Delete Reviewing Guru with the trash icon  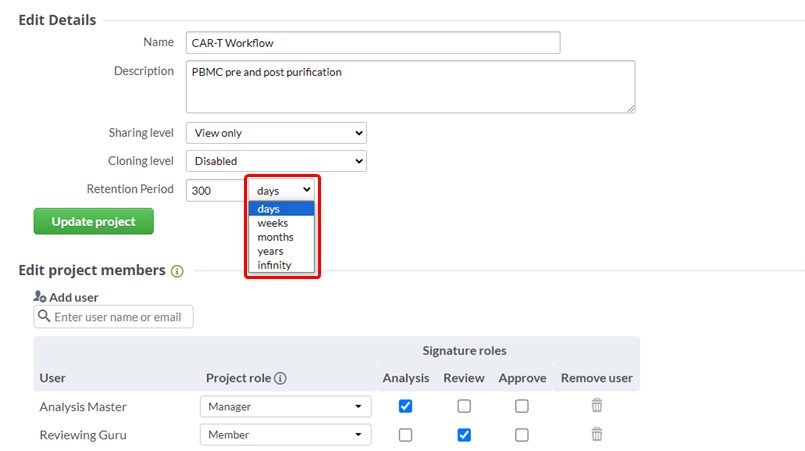pyautogui.click(x=597, y=434)
